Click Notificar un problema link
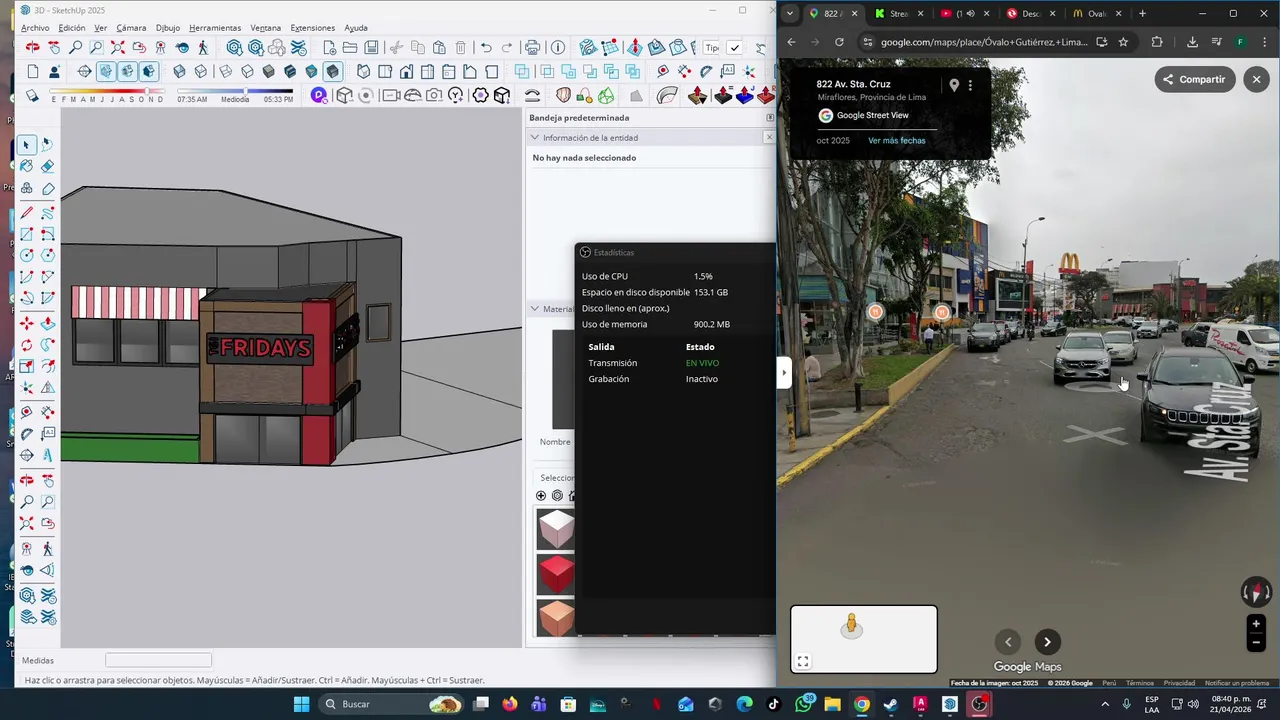The image size is (1280, 720). (1237, 683)
